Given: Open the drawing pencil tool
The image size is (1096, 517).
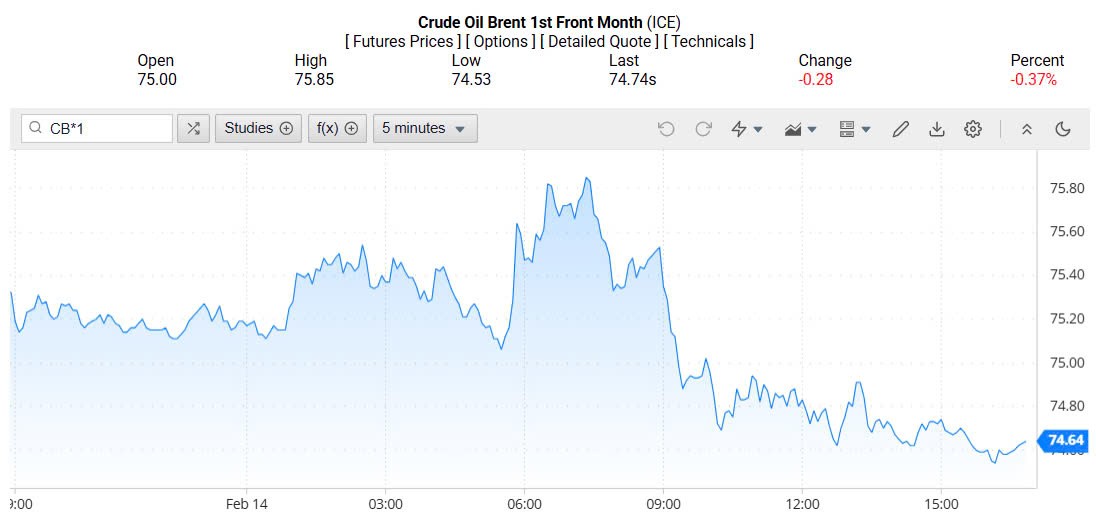Looking at the screenshot, I should 900,129.
